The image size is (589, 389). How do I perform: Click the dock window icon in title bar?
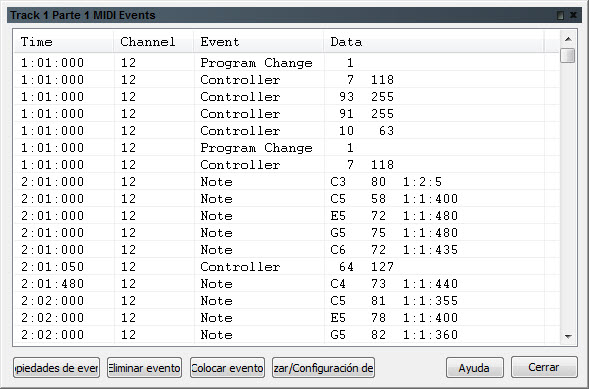[x=560, y=15]
